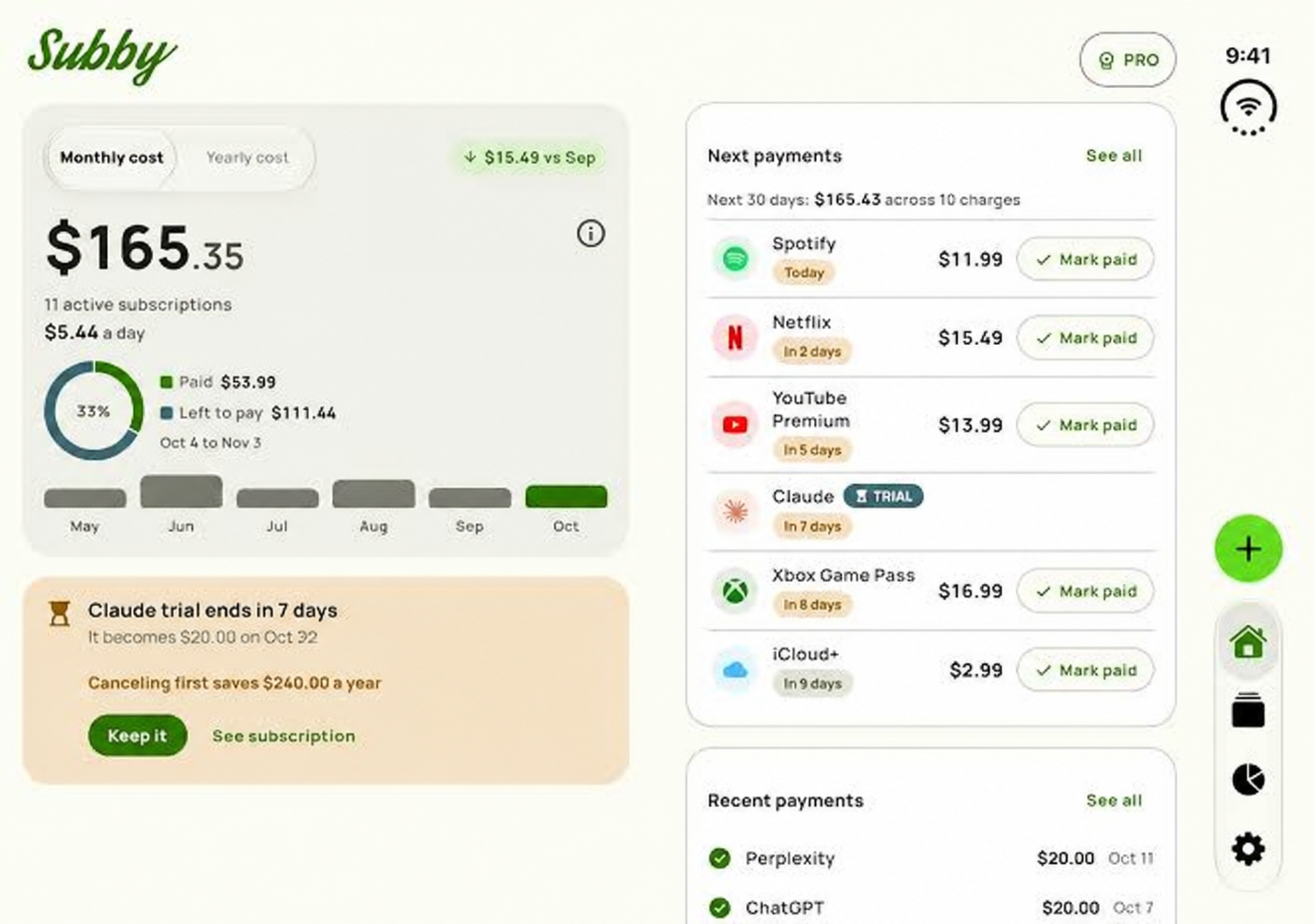
Task: Switch to Yearly cost view
Action: point(247,157)
